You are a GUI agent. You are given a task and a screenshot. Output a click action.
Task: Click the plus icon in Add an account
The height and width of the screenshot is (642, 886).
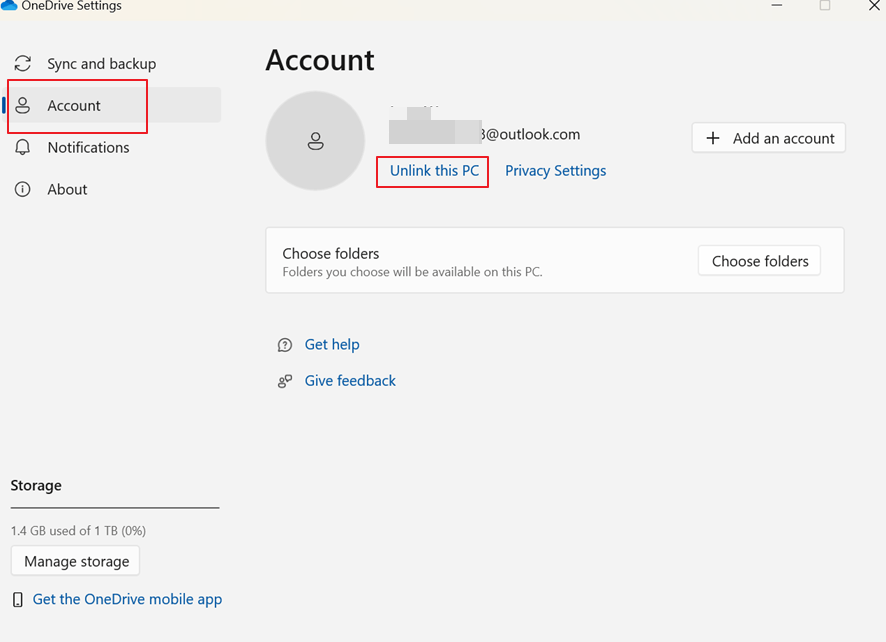coord(713,138)
